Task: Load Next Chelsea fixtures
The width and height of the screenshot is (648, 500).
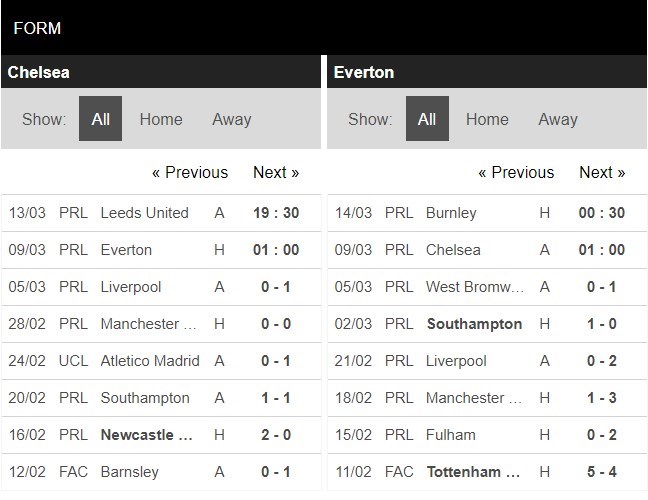Action: click(276, 172)
